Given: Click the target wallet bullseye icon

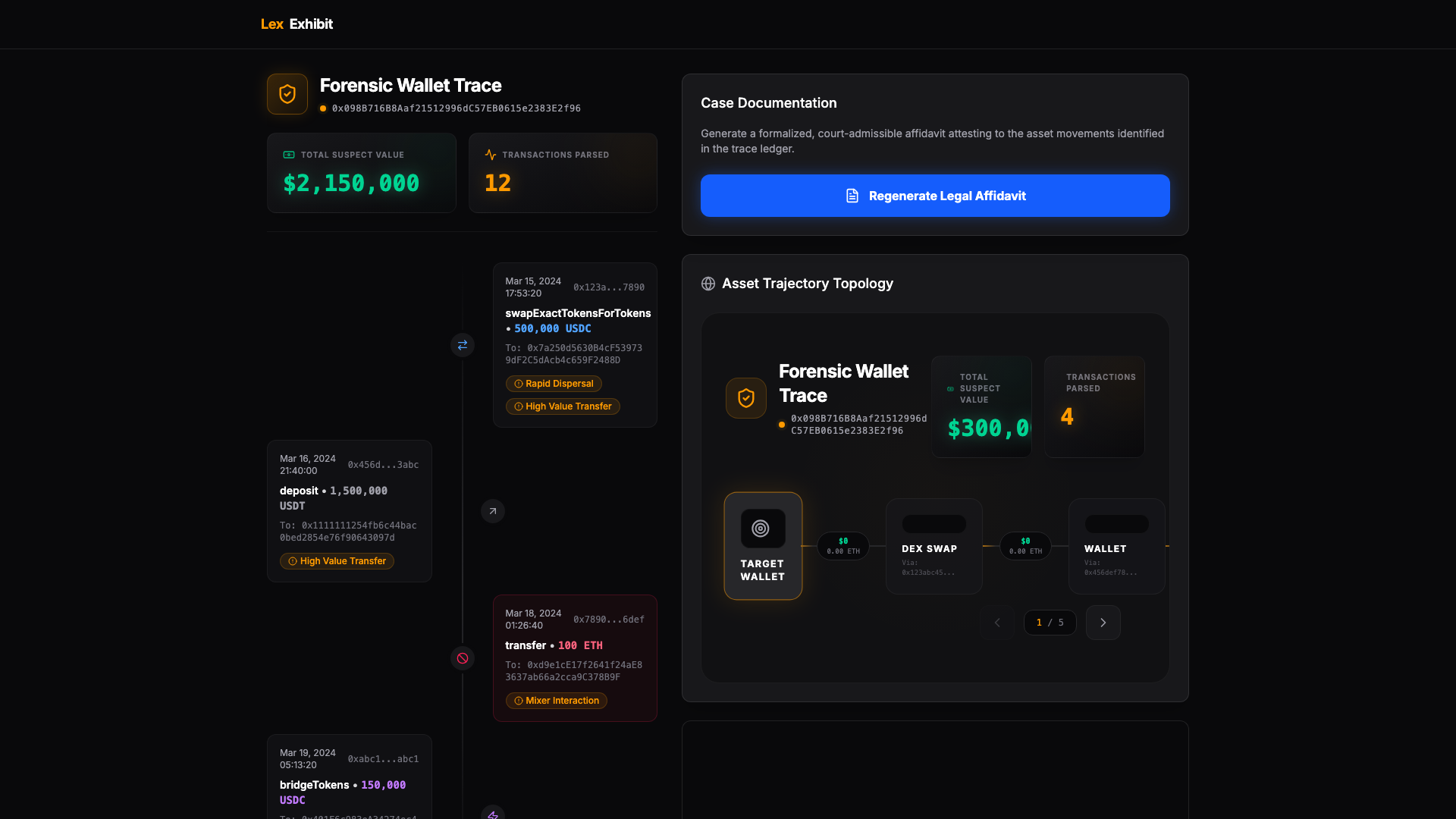Looking at the screenshot, I should (761, 529).
